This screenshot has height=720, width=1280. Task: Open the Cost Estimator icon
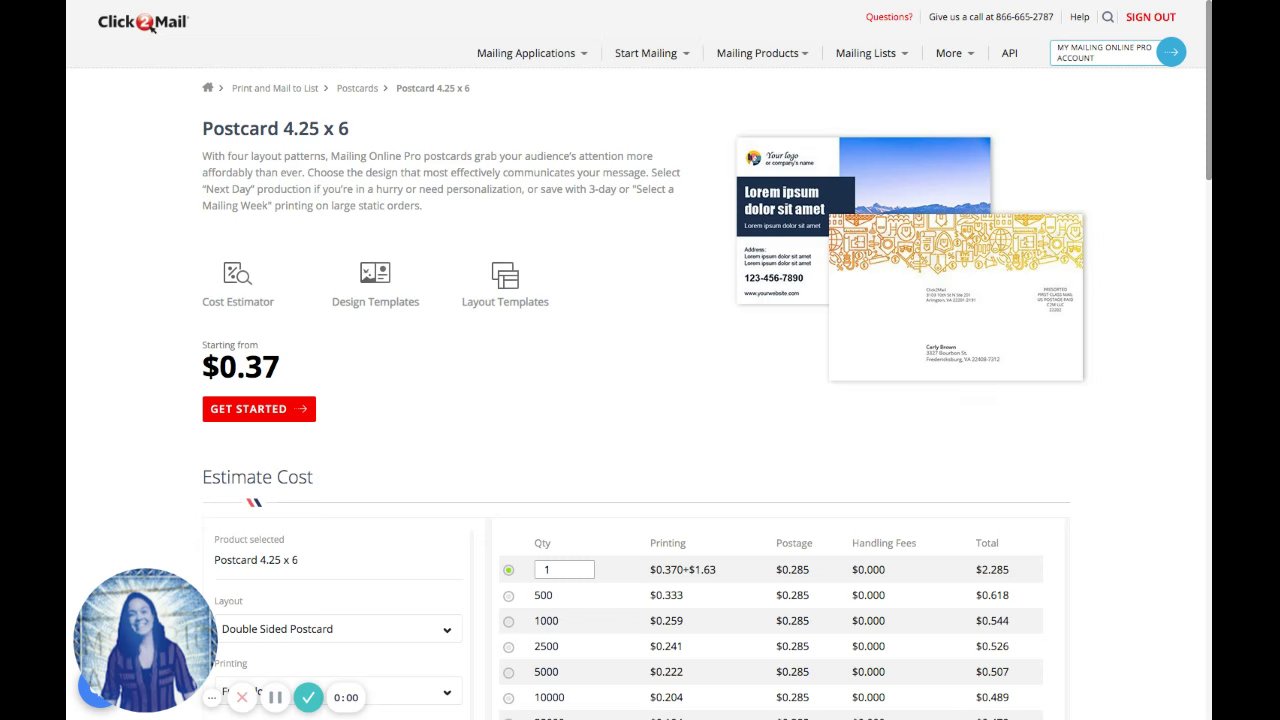pos(238,273)
